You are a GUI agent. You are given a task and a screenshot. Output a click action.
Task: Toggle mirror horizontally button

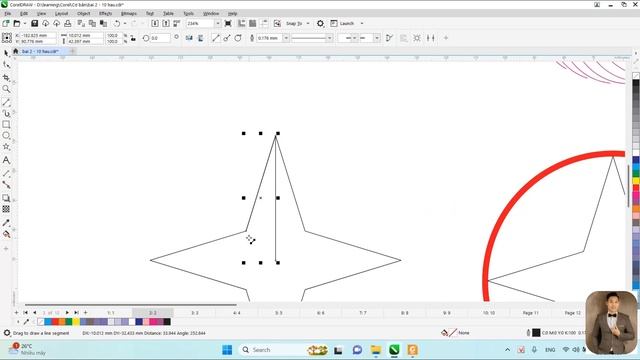coord(189,38)
